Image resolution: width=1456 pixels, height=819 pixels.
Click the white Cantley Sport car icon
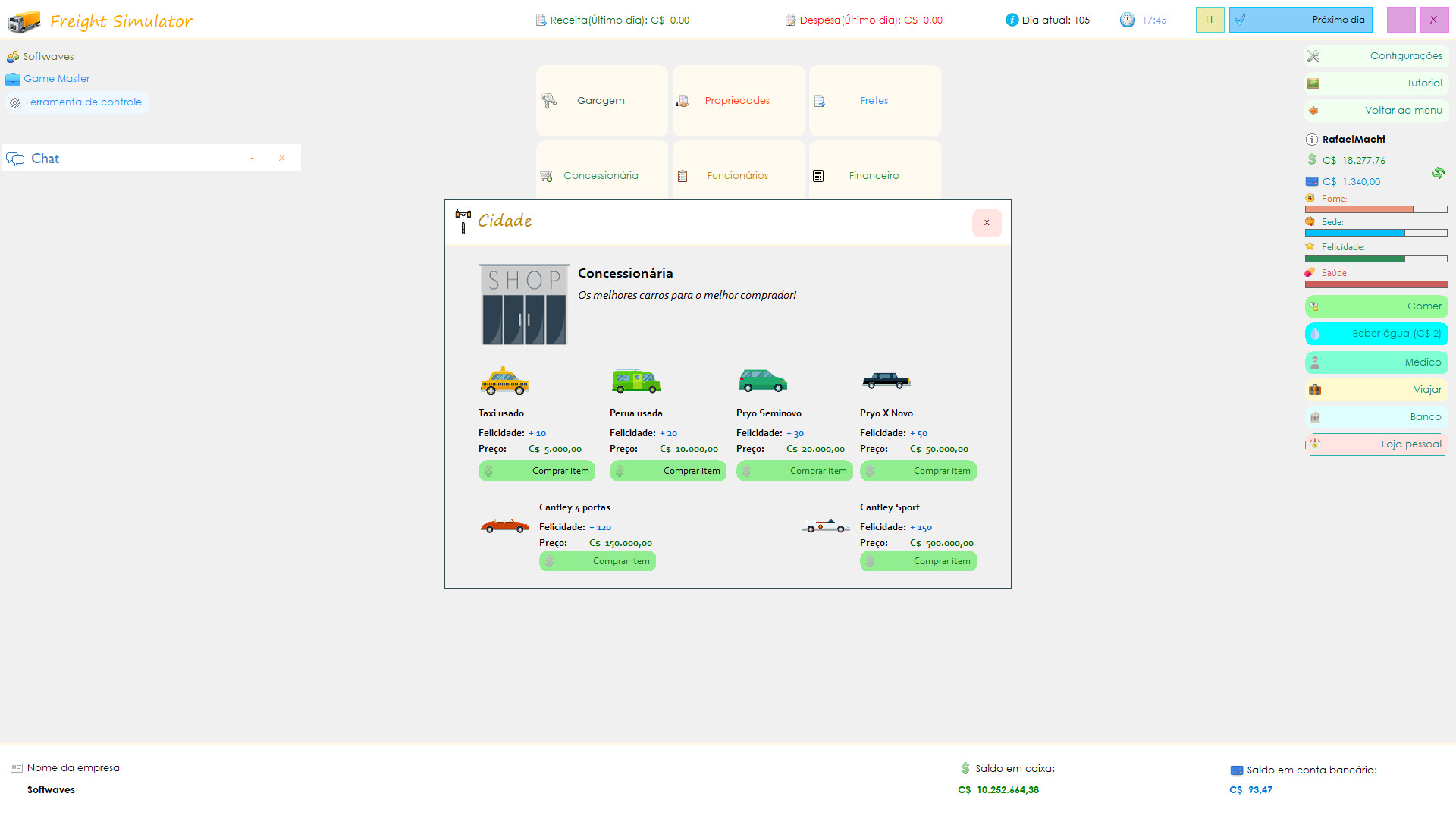[x=825, y=526]
